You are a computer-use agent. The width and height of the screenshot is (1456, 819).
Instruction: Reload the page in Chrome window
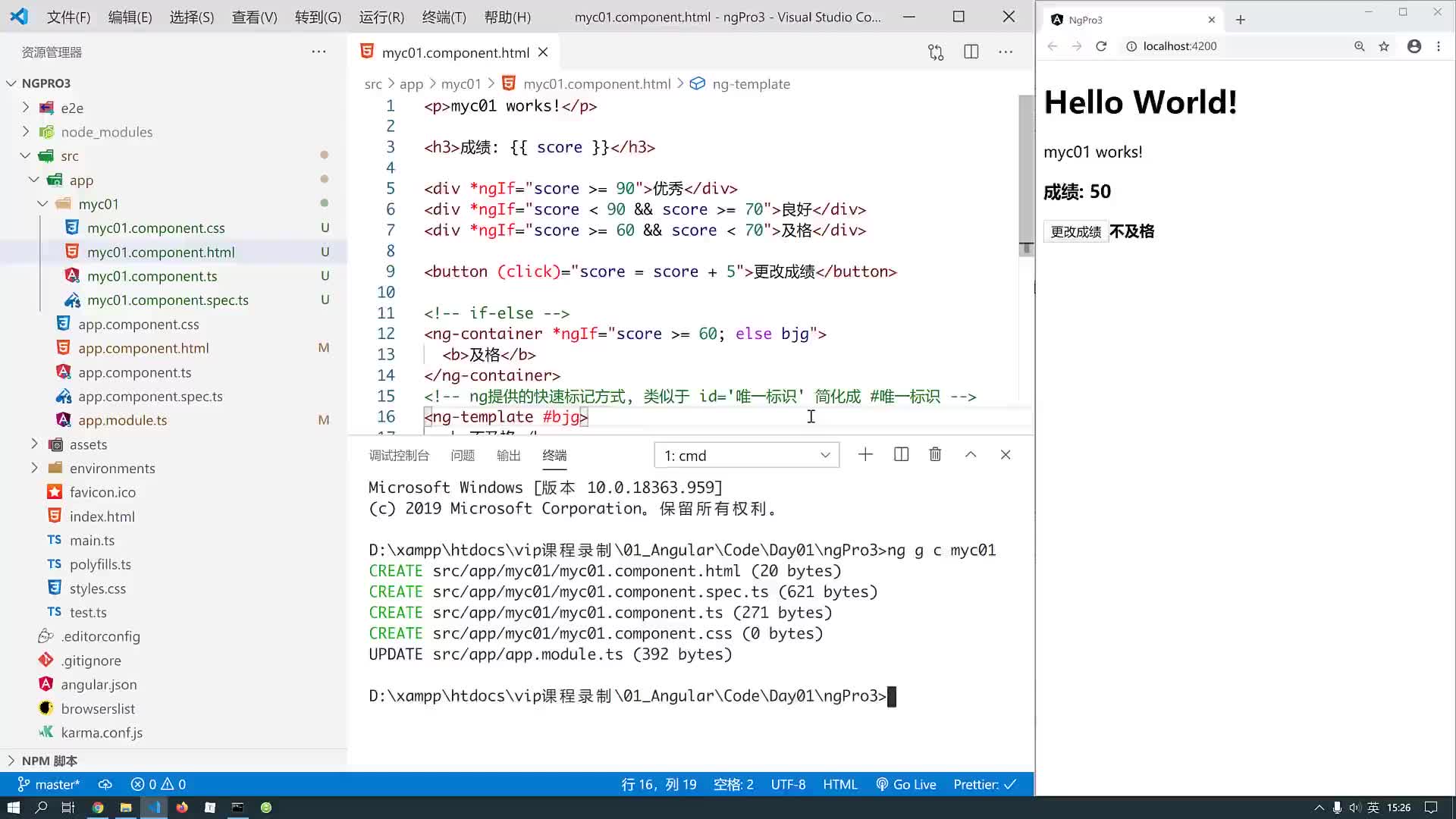[x=1101, y=46]
